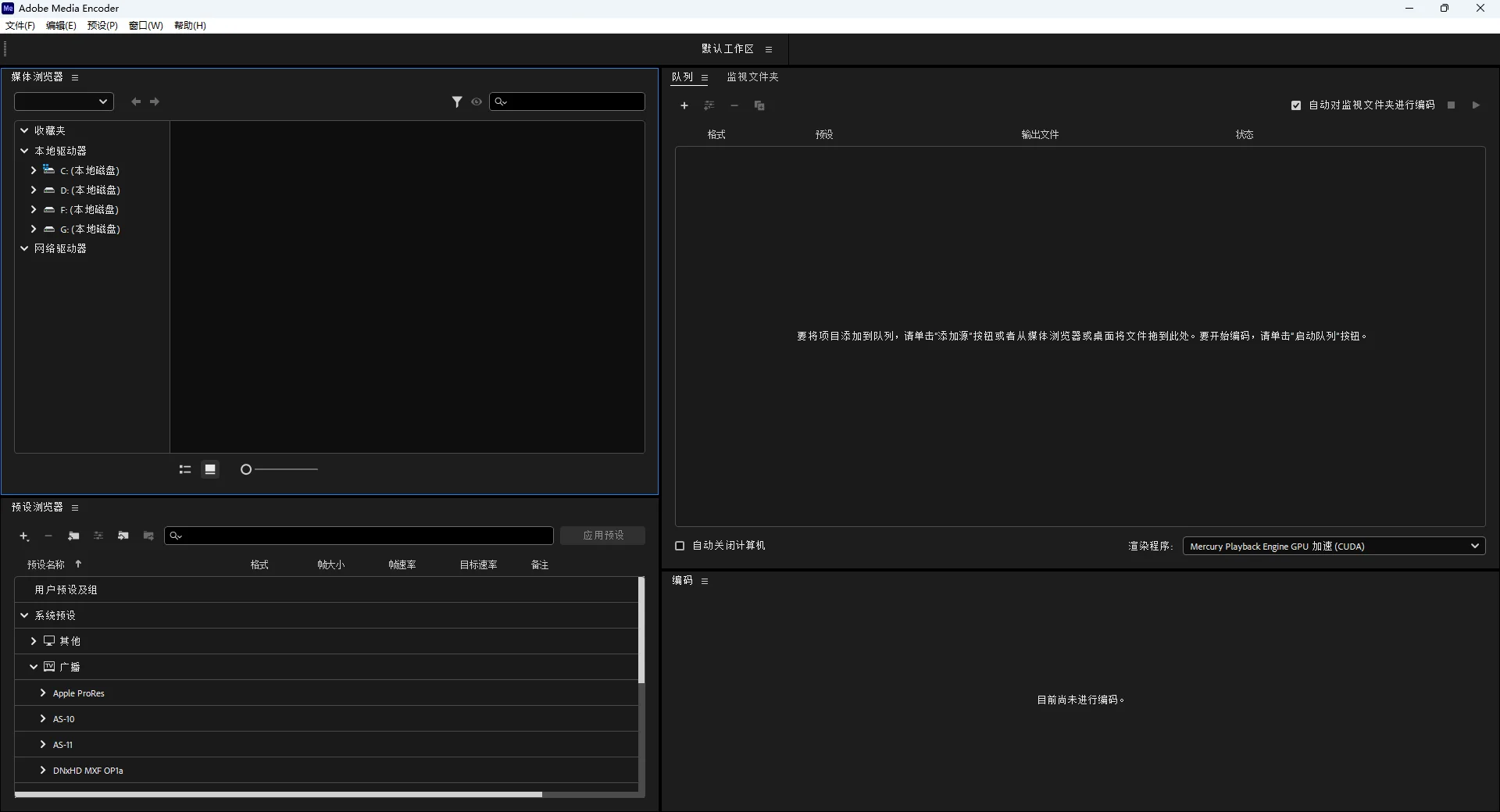Collapse the 收藏夹 favorites node
Image resolution: width=1500 pixels, height=812 pixels.
24,130
